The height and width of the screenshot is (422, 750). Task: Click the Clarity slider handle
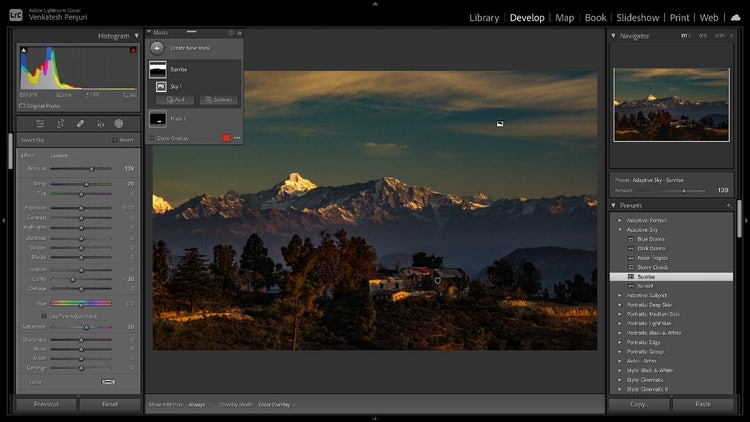(x=73, y=279)
